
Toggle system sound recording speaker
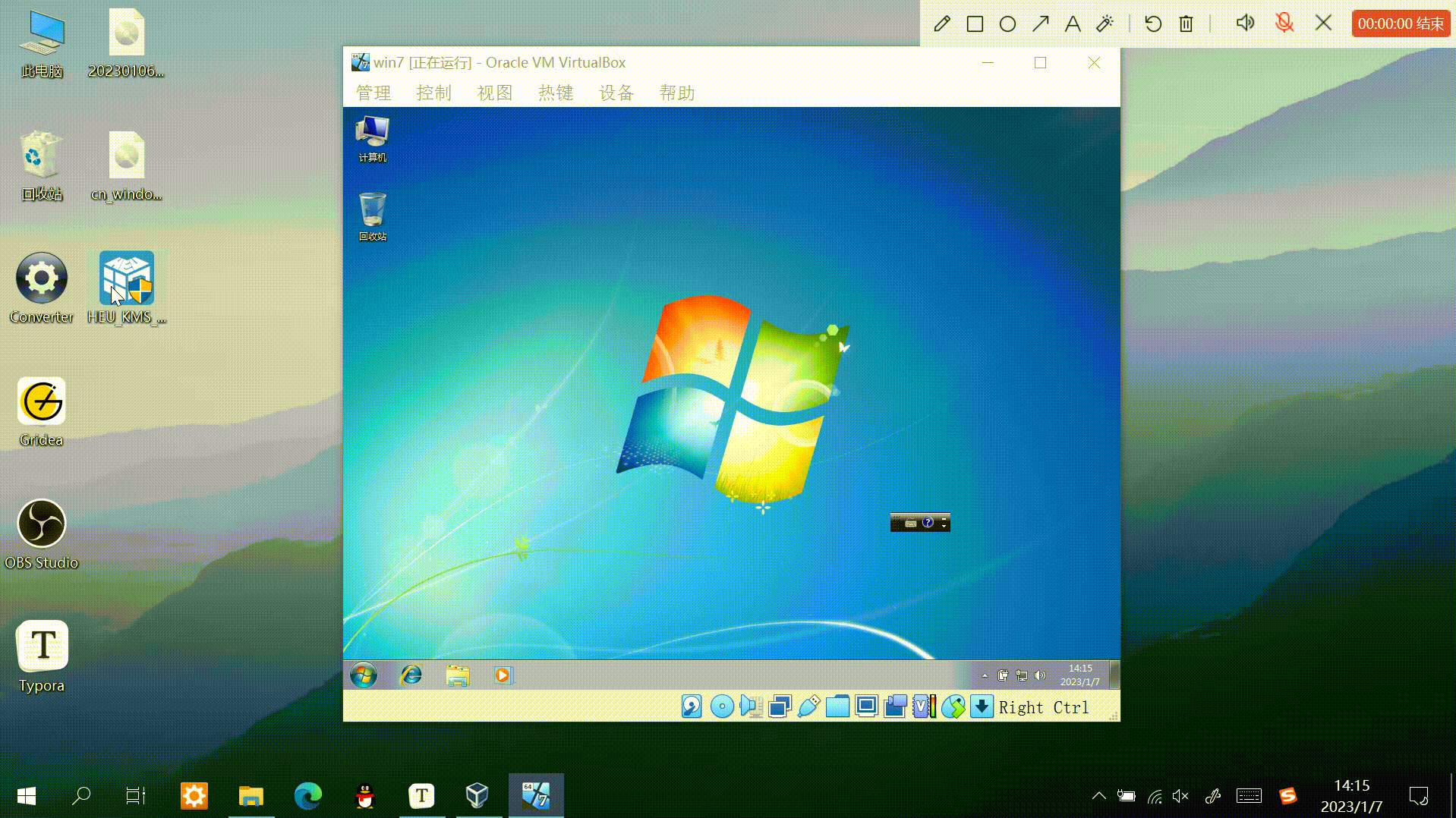[1245, 23]
